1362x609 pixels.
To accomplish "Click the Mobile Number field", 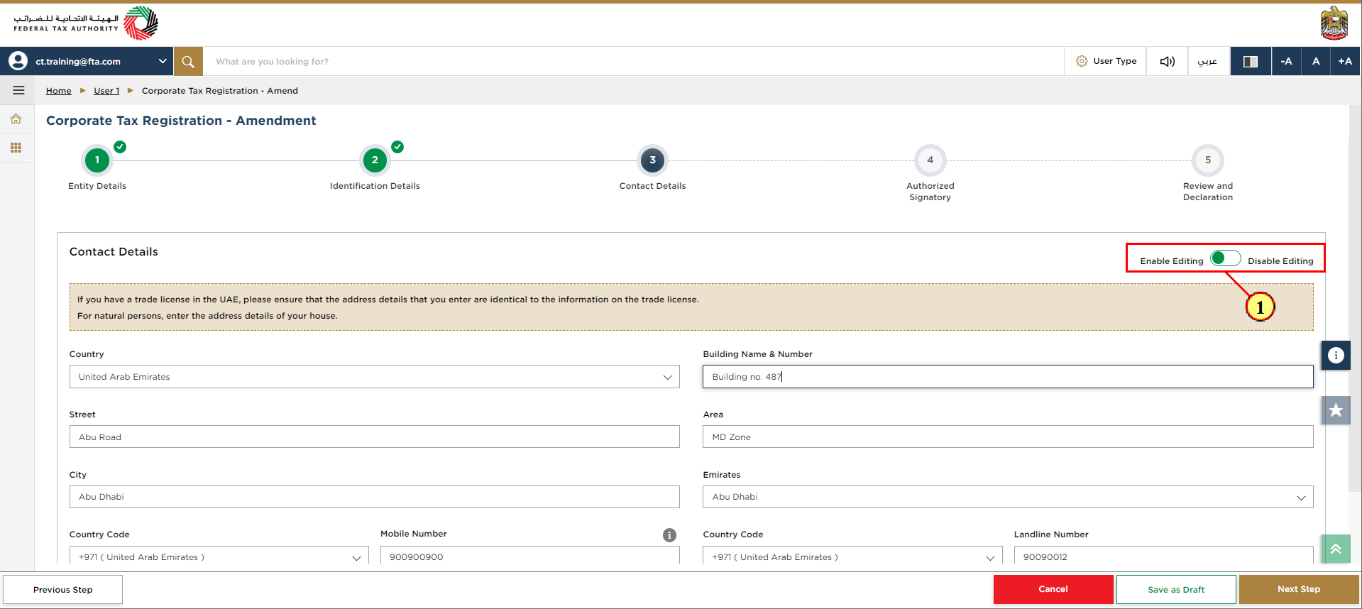I will (x=530, y=557).
